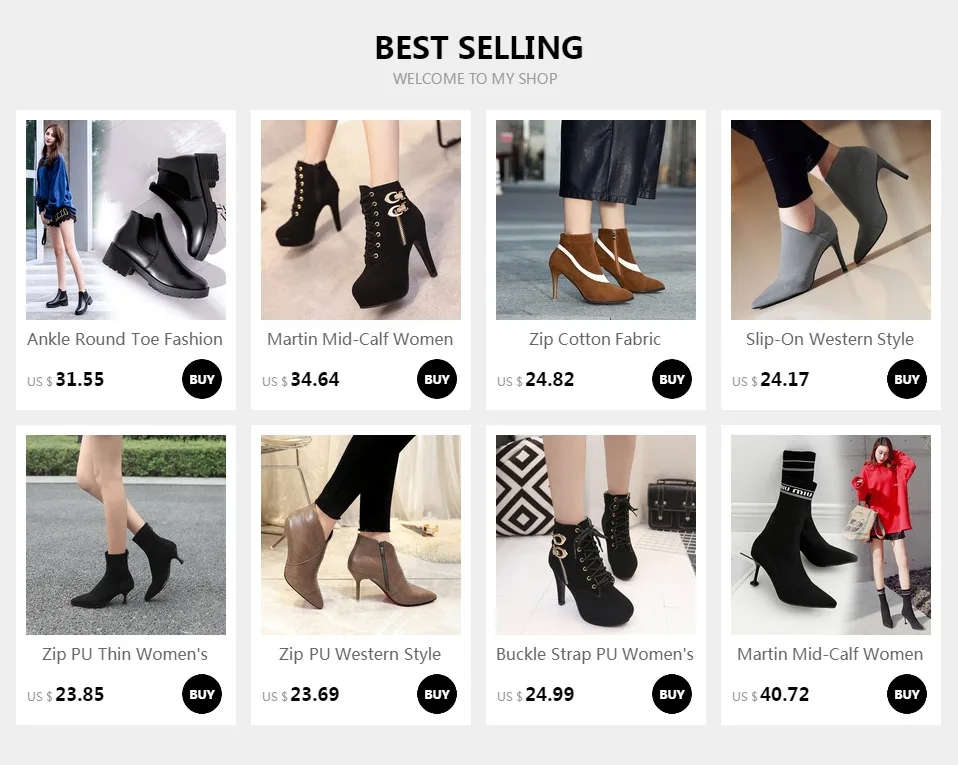
Task: View the gray pointed heel bootie photo
Action: [x=831, y=220]
